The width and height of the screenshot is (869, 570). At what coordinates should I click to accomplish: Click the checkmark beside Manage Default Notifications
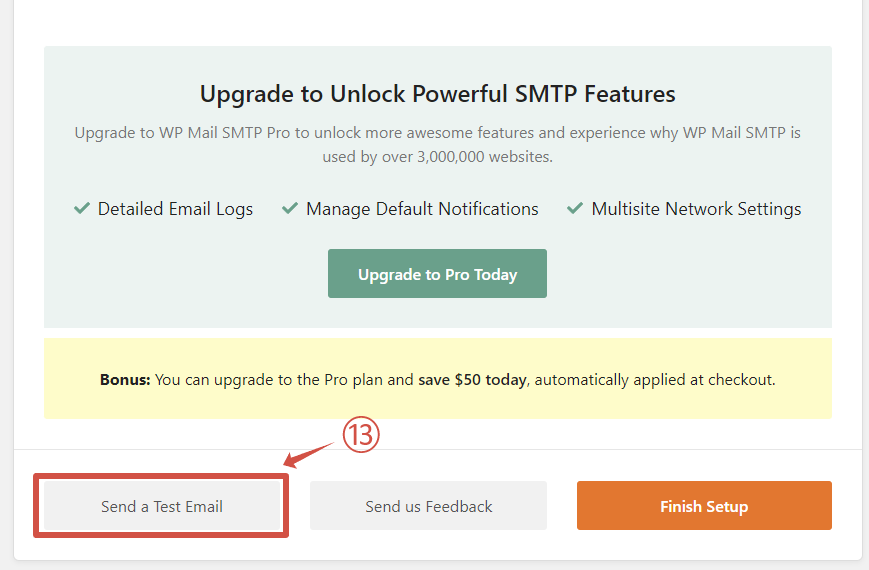pos(290,209)
